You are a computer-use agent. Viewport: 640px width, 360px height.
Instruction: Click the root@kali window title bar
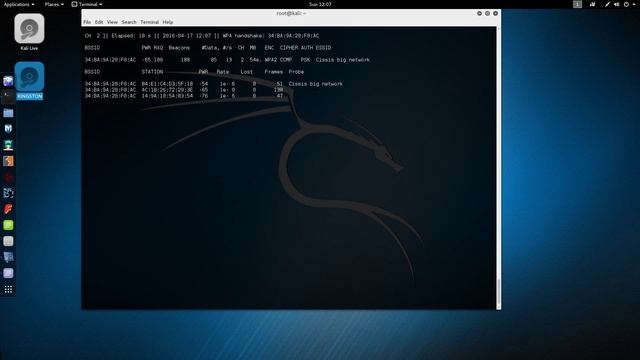click(x=291, y=13)
